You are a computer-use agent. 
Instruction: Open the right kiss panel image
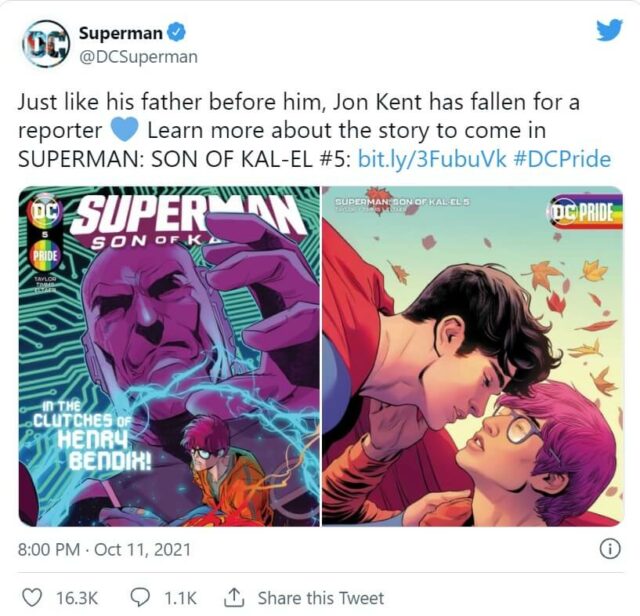click(x=472, y=356)
